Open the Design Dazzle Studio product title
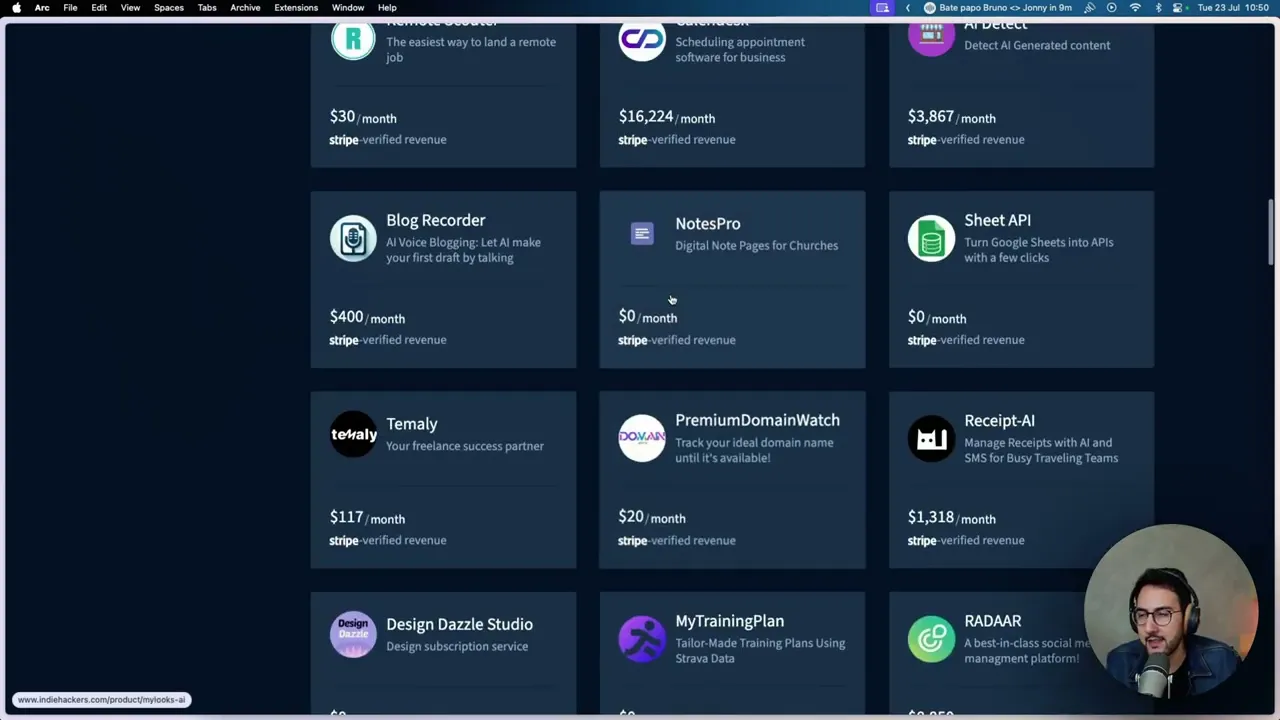 (x=459, y=624)
